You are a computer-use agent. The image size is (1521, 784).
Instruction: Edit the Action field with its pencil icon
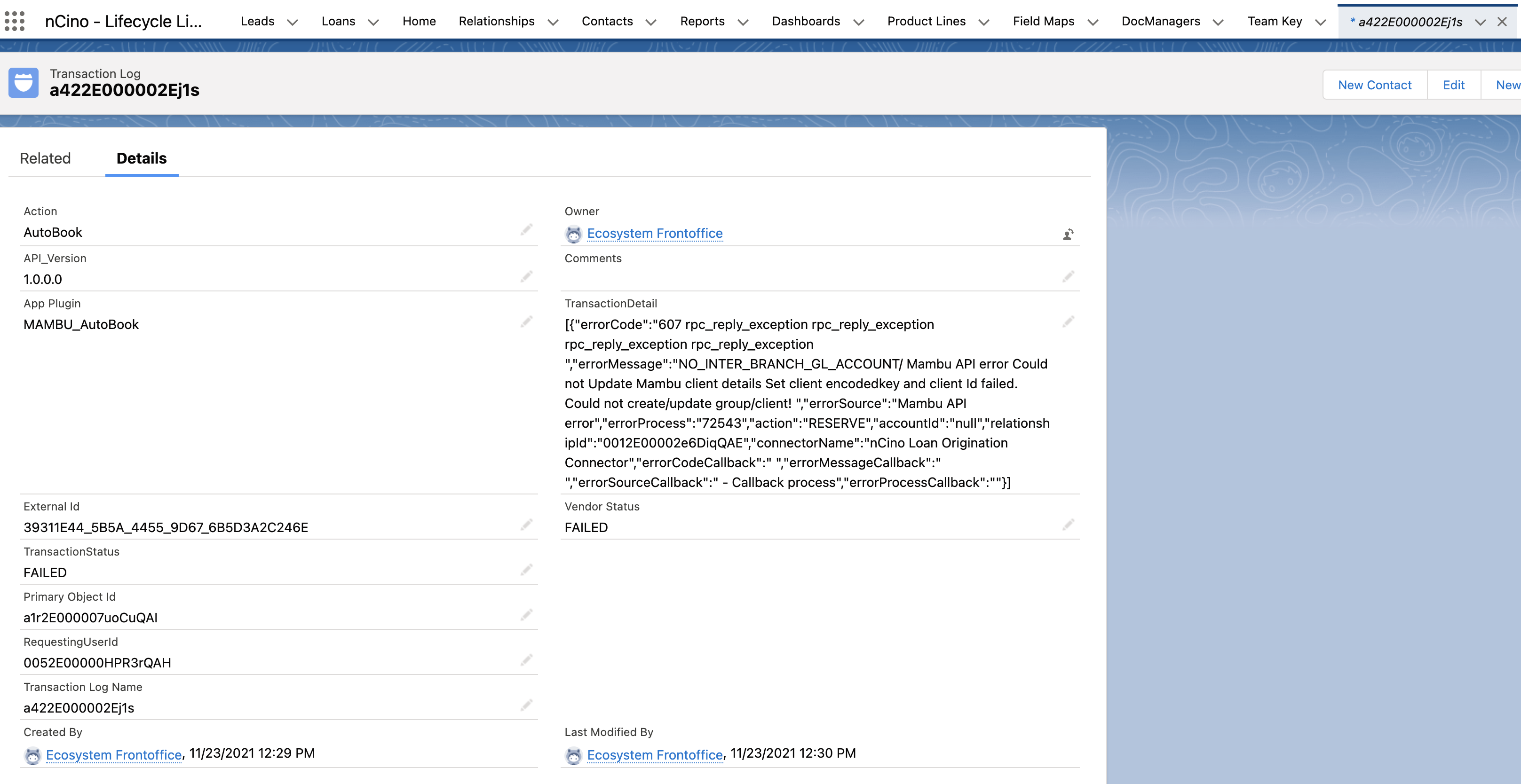(526, 229)
